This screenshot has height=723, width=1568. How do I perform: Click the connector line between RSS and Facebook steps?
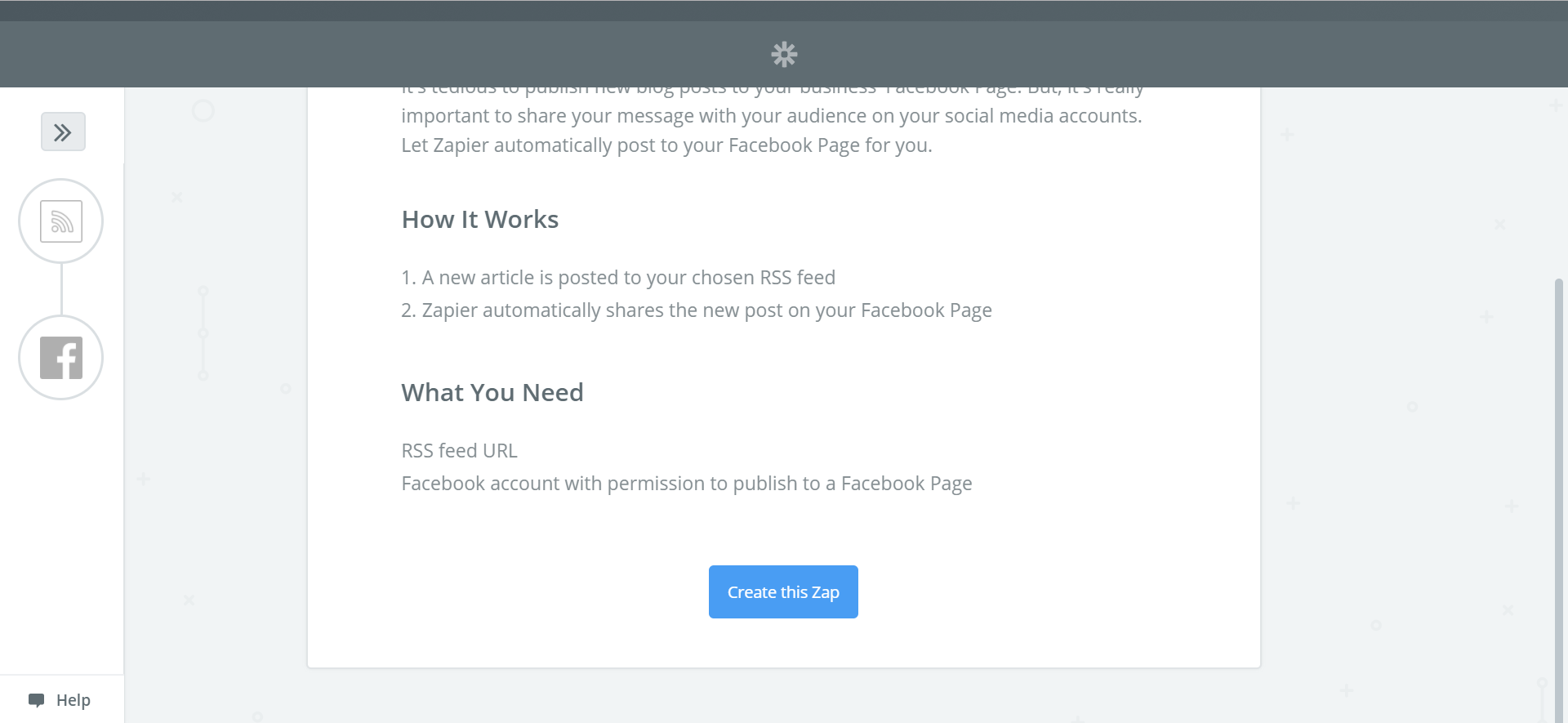61,289
